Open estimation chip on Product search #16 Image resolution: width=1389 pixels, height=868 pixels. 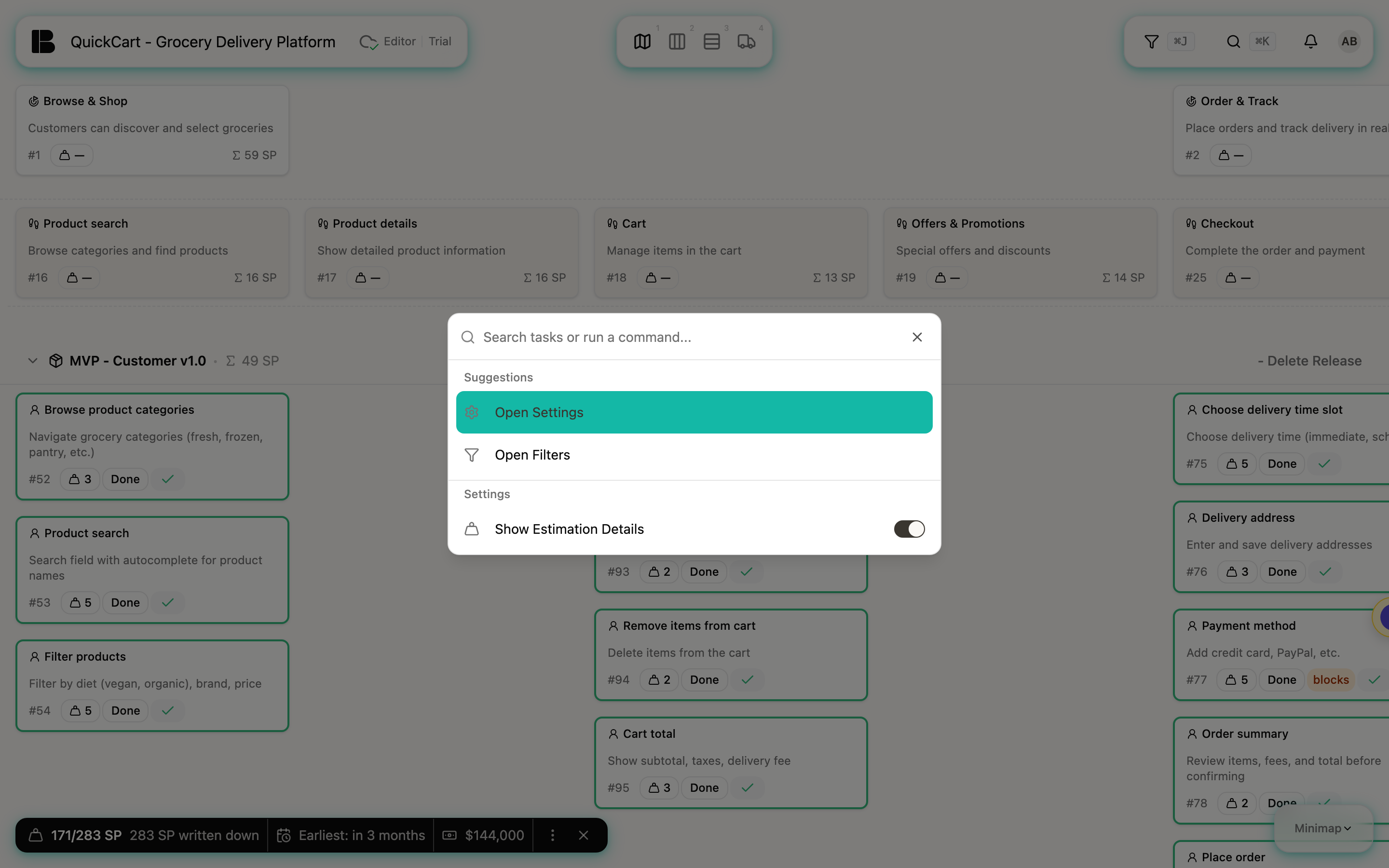click(79, 278)
